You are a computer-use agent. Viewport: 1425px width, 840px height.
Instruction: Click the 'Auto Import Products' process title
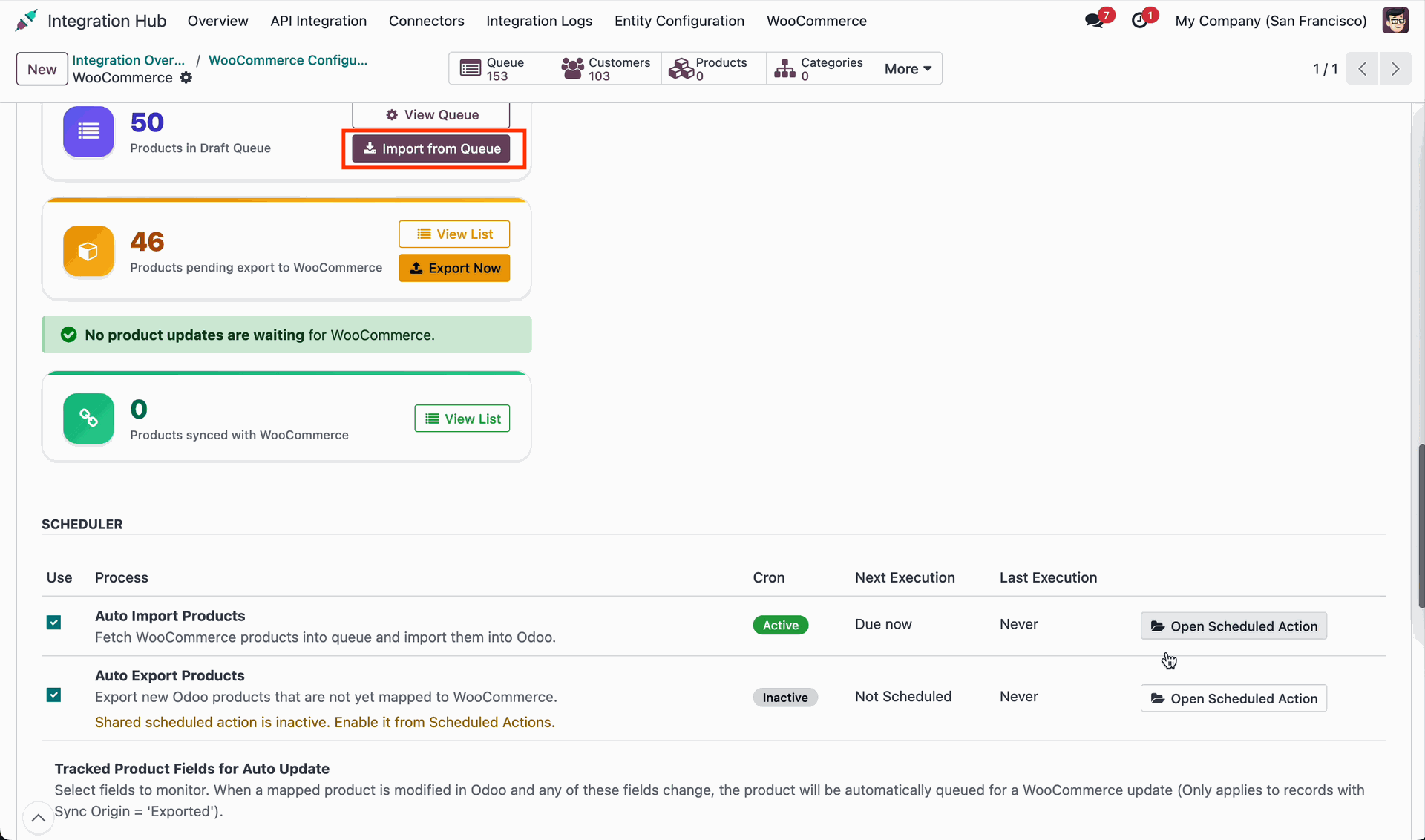(x=170, y=616)
